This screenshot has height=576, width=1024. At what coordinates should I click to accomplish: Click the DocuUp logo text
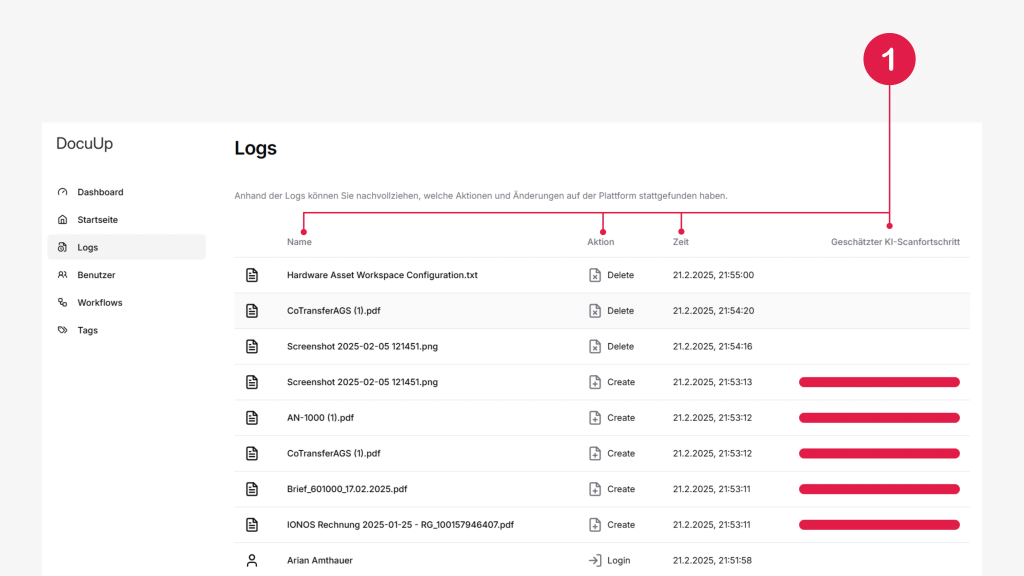click(85, 144)
